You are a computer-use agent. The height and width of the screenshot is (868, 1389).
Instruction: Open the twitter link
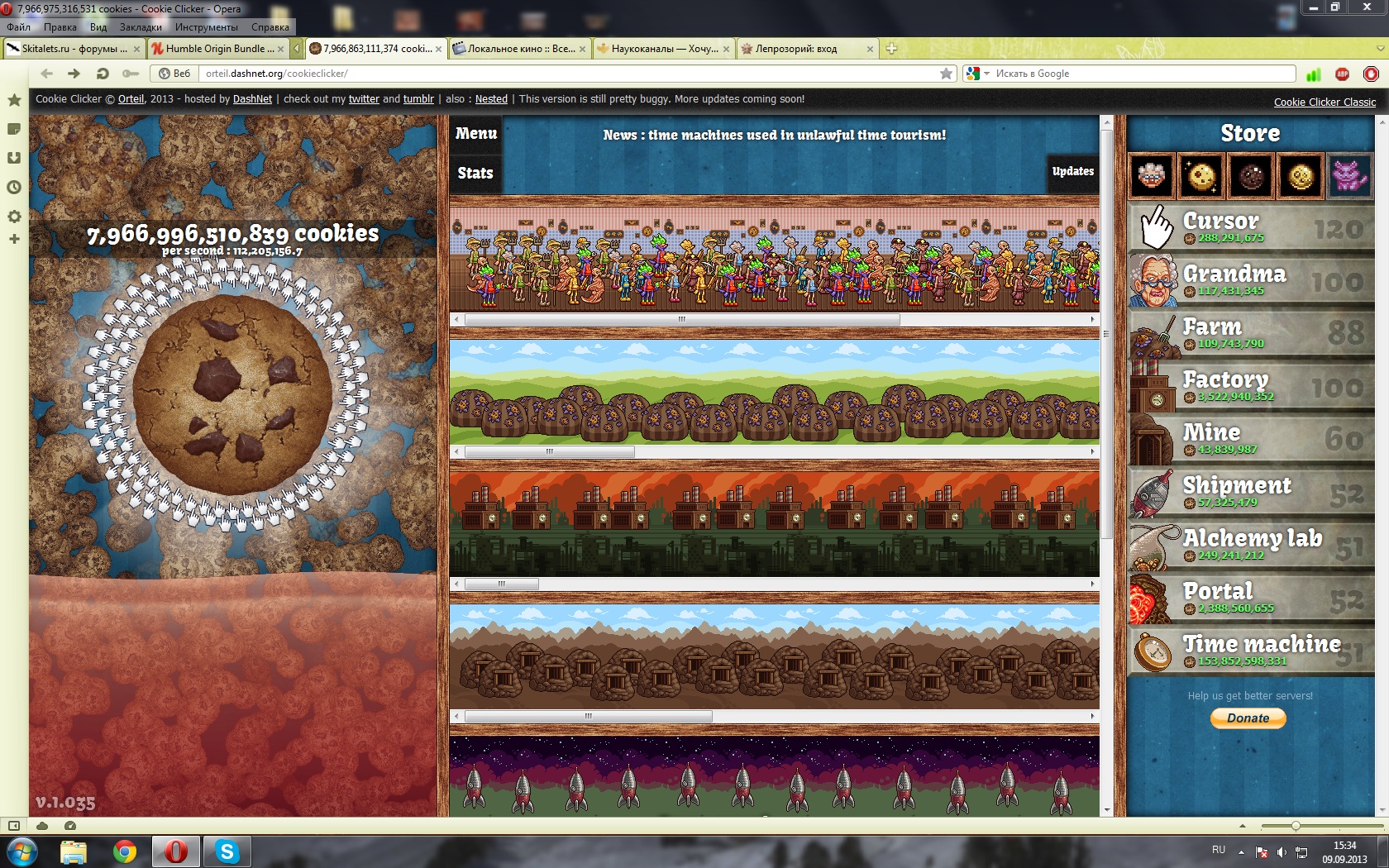click(364, 99)
